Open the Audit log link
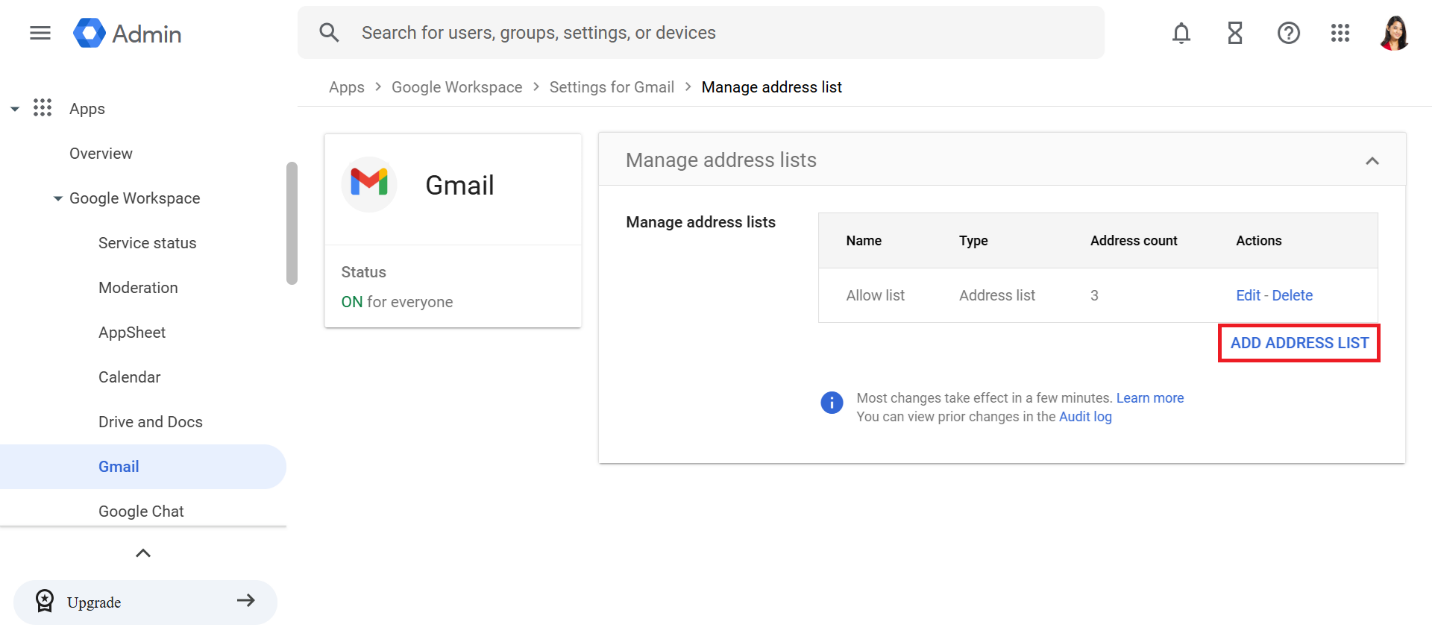 tap(1085, 417)
